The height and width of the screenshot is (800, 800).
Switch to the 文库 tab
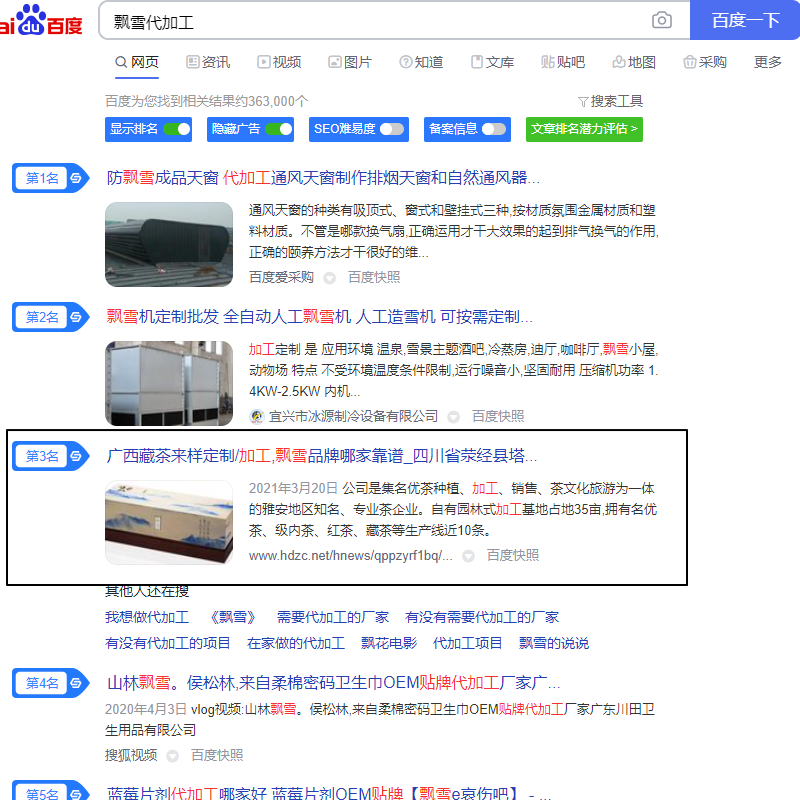tap(492, 62)
